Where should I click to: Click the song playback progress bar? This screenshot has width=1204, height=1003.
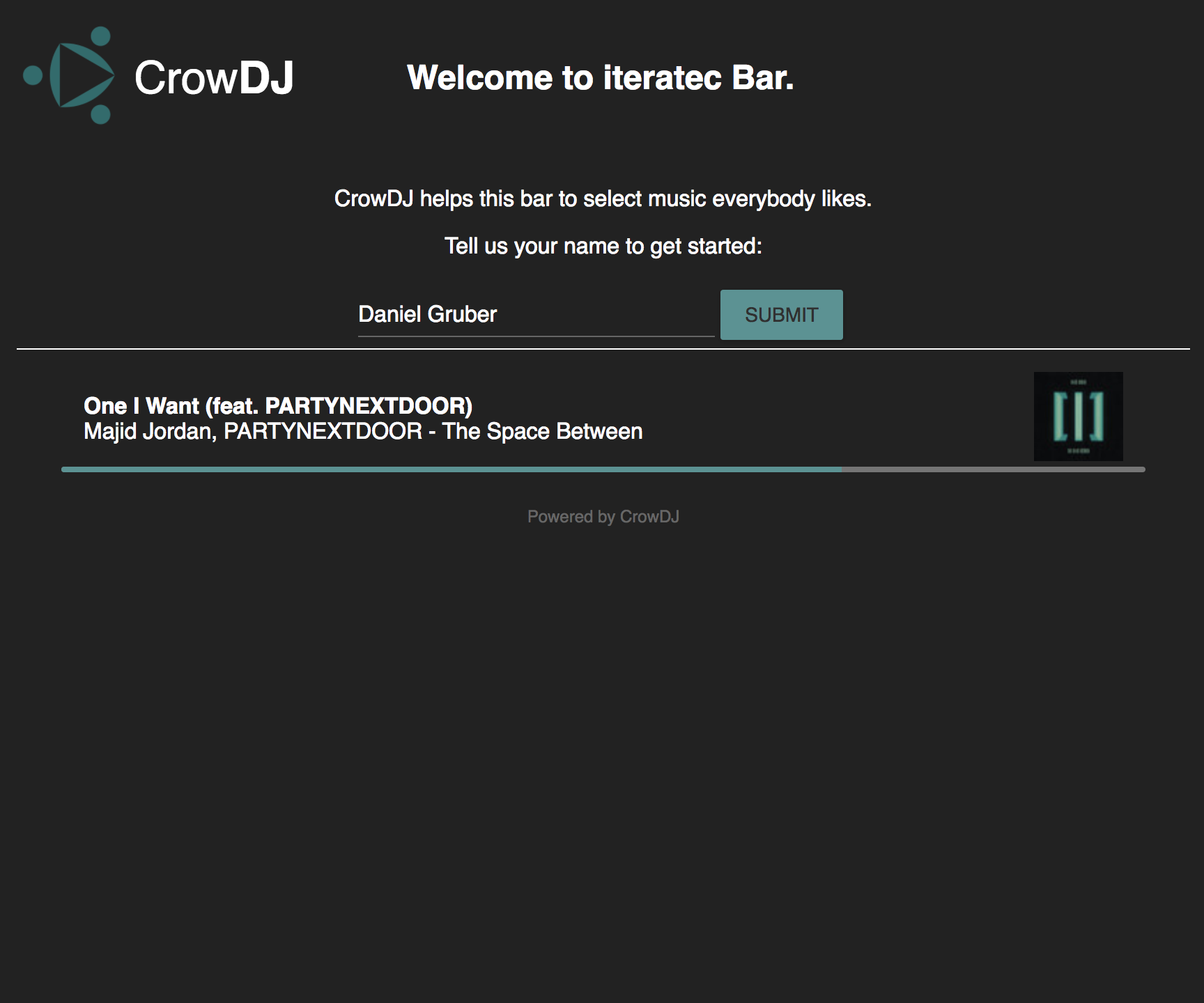pos(603,469)
